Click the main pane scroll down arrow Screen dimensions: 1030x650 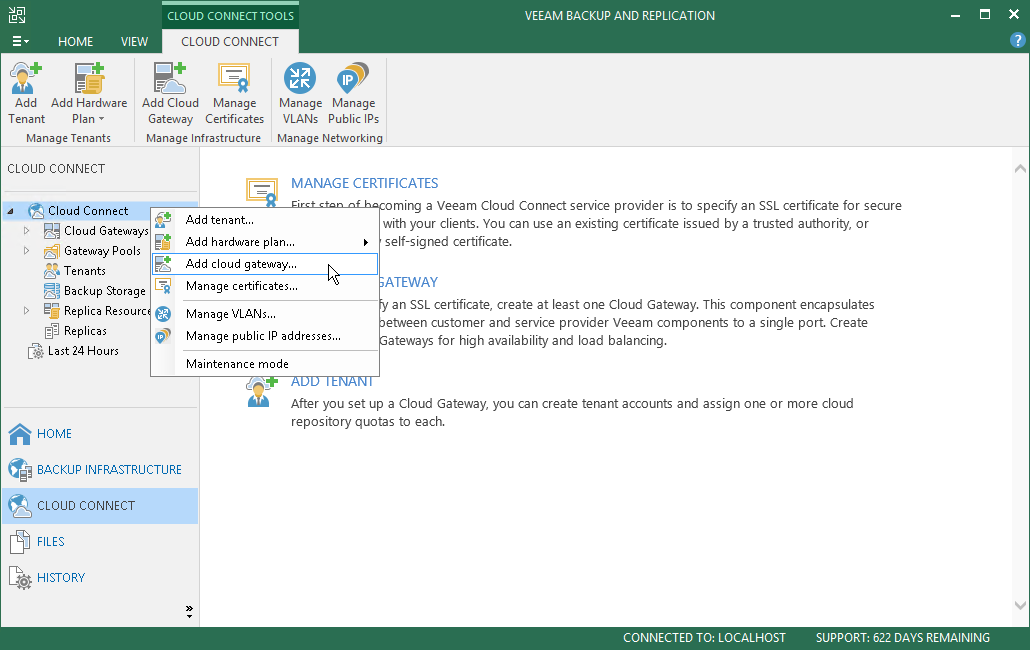(x=1020, y=605)
